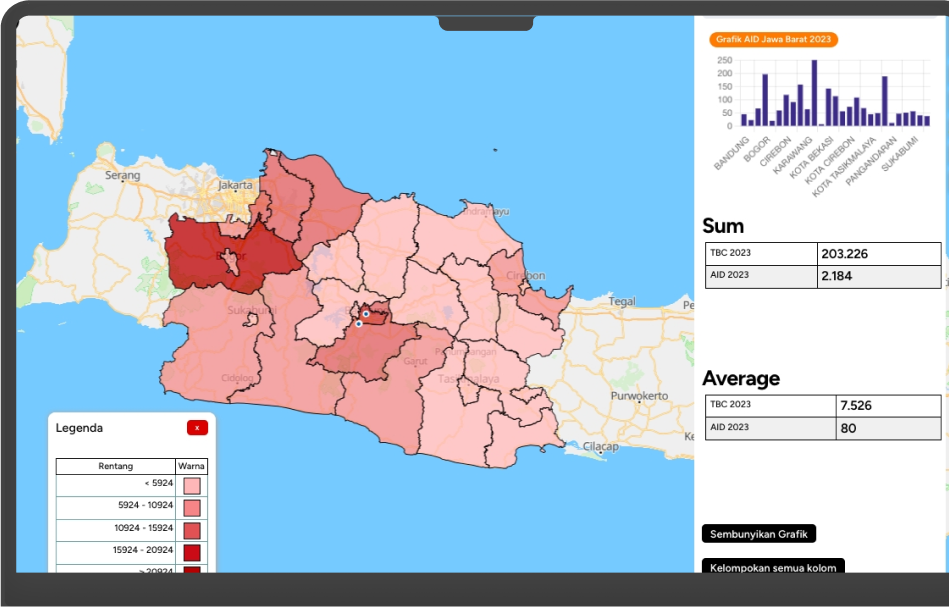Click the '< 5924' legend color swatch
The width and height of the screenshot is (949, 607).
point(192,485)
